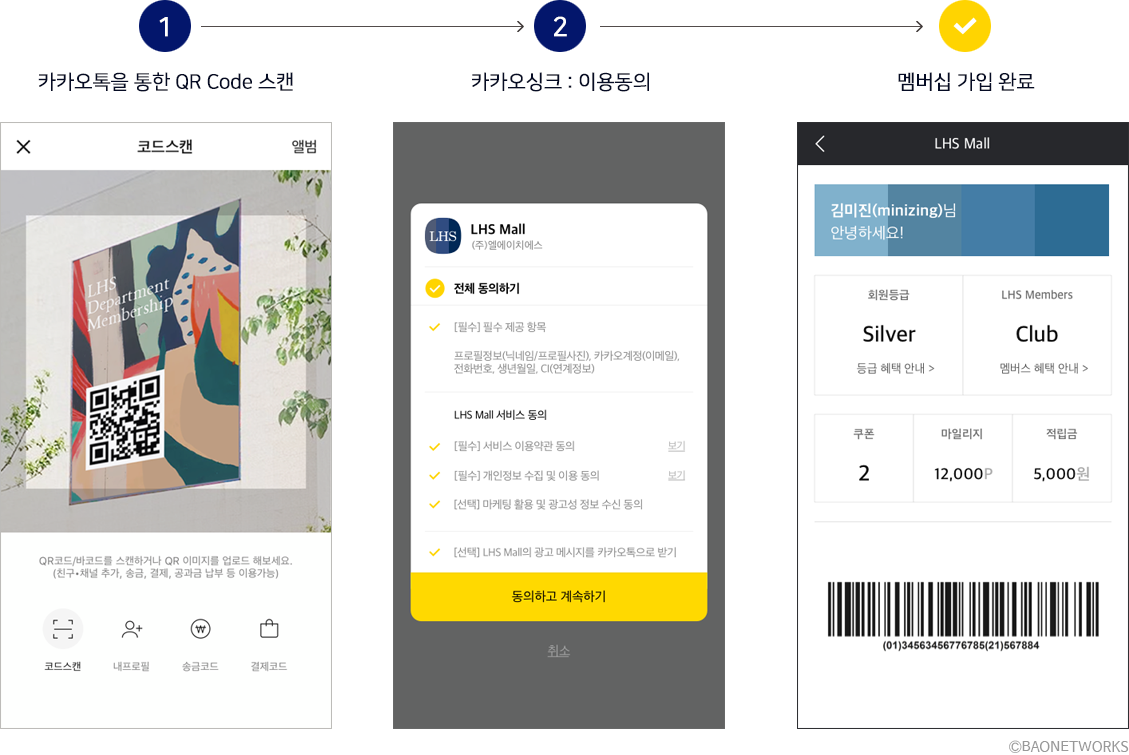This screenshot has height=755, width=1129.
Task: Select the 코드스캔 scan icon
Action: pyautogui.click(x=63, y=629)
